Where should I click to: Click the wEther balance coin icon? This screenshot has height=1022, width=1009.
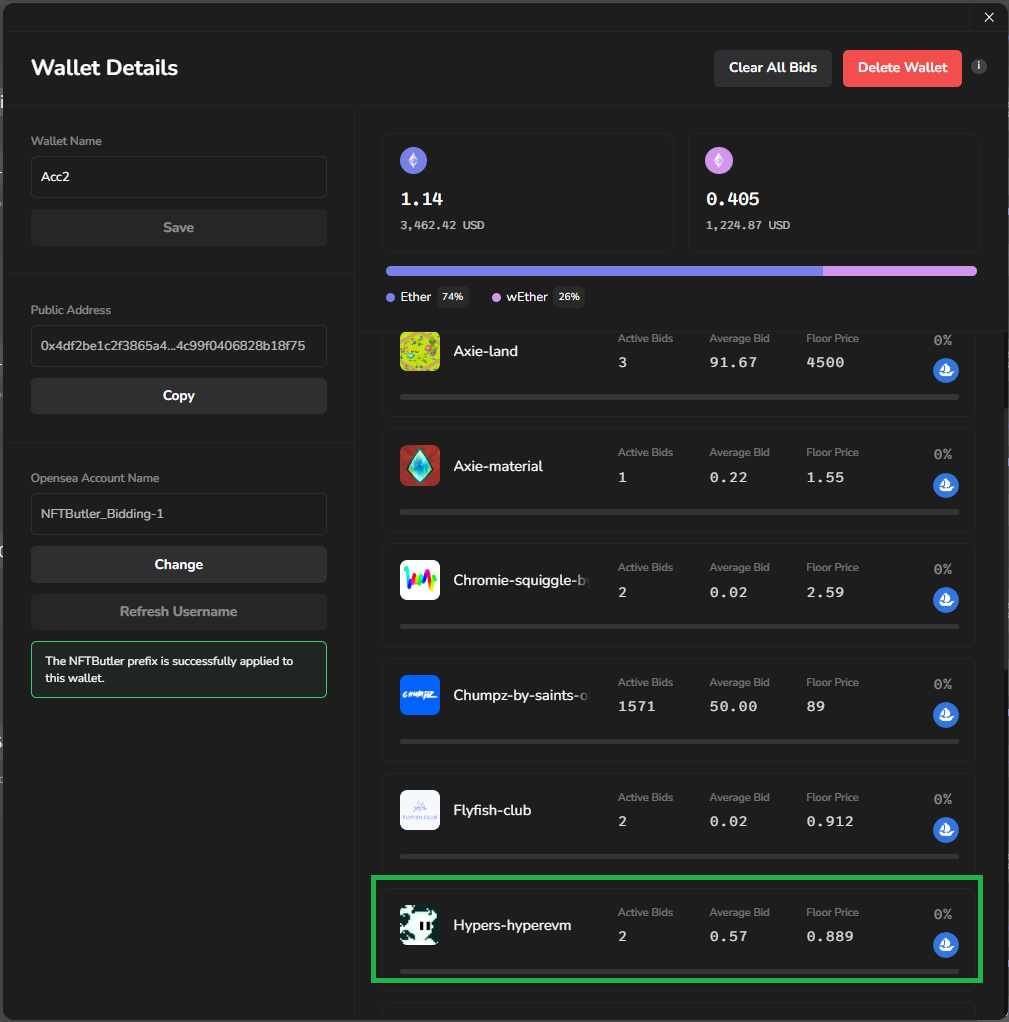point(719,161)
